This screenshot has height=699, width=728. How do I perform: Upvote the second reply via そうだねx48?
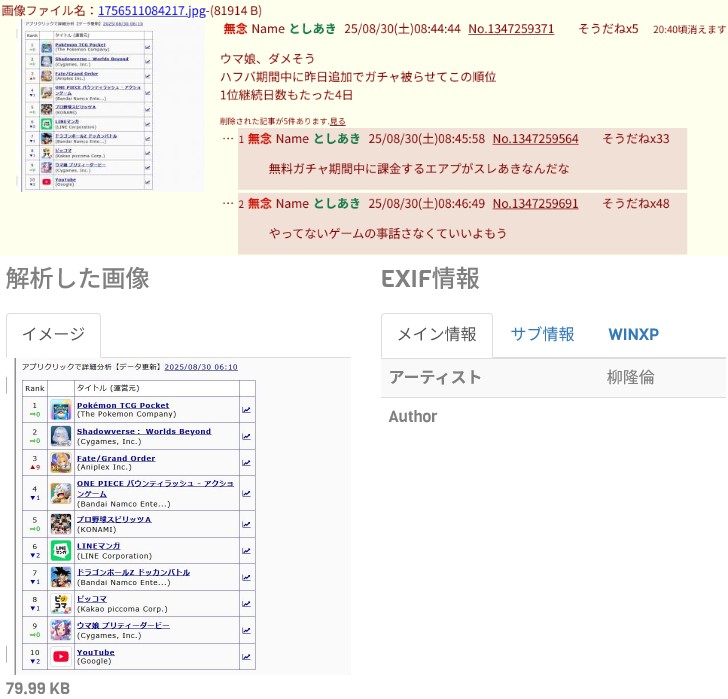click(635, 204)
